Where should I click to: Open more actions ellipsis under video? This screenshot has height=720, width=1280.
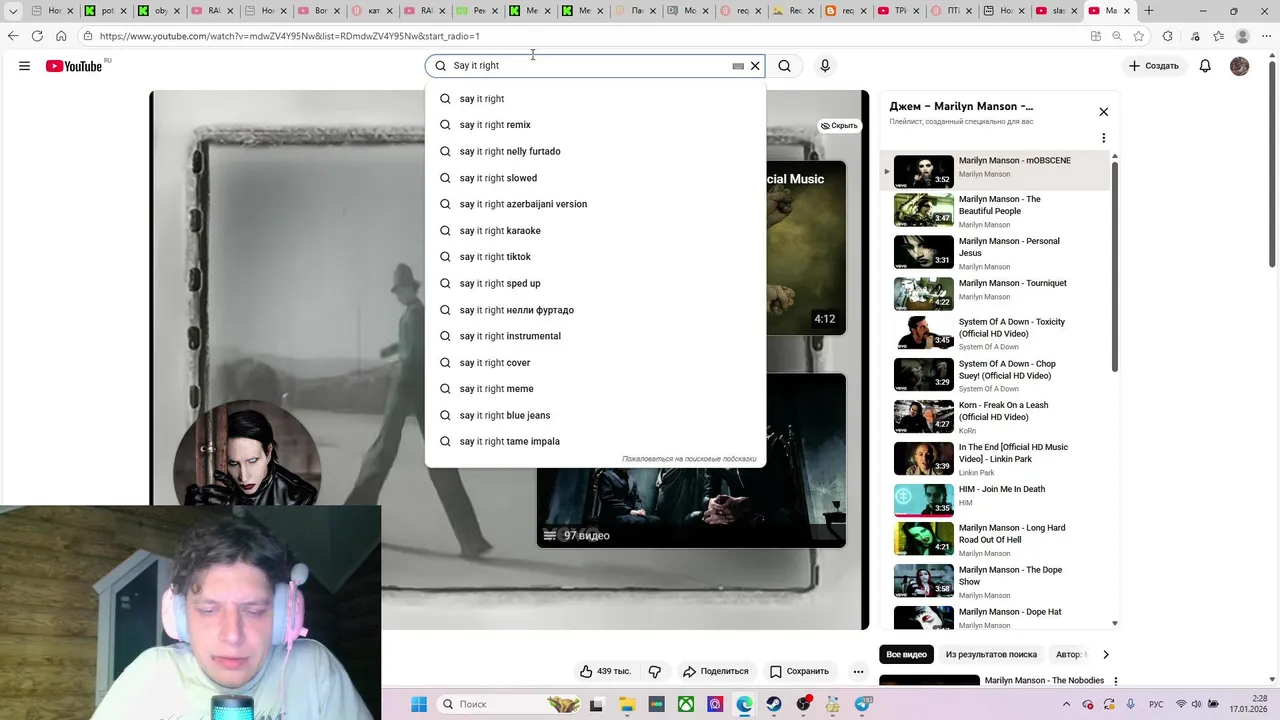858,671
